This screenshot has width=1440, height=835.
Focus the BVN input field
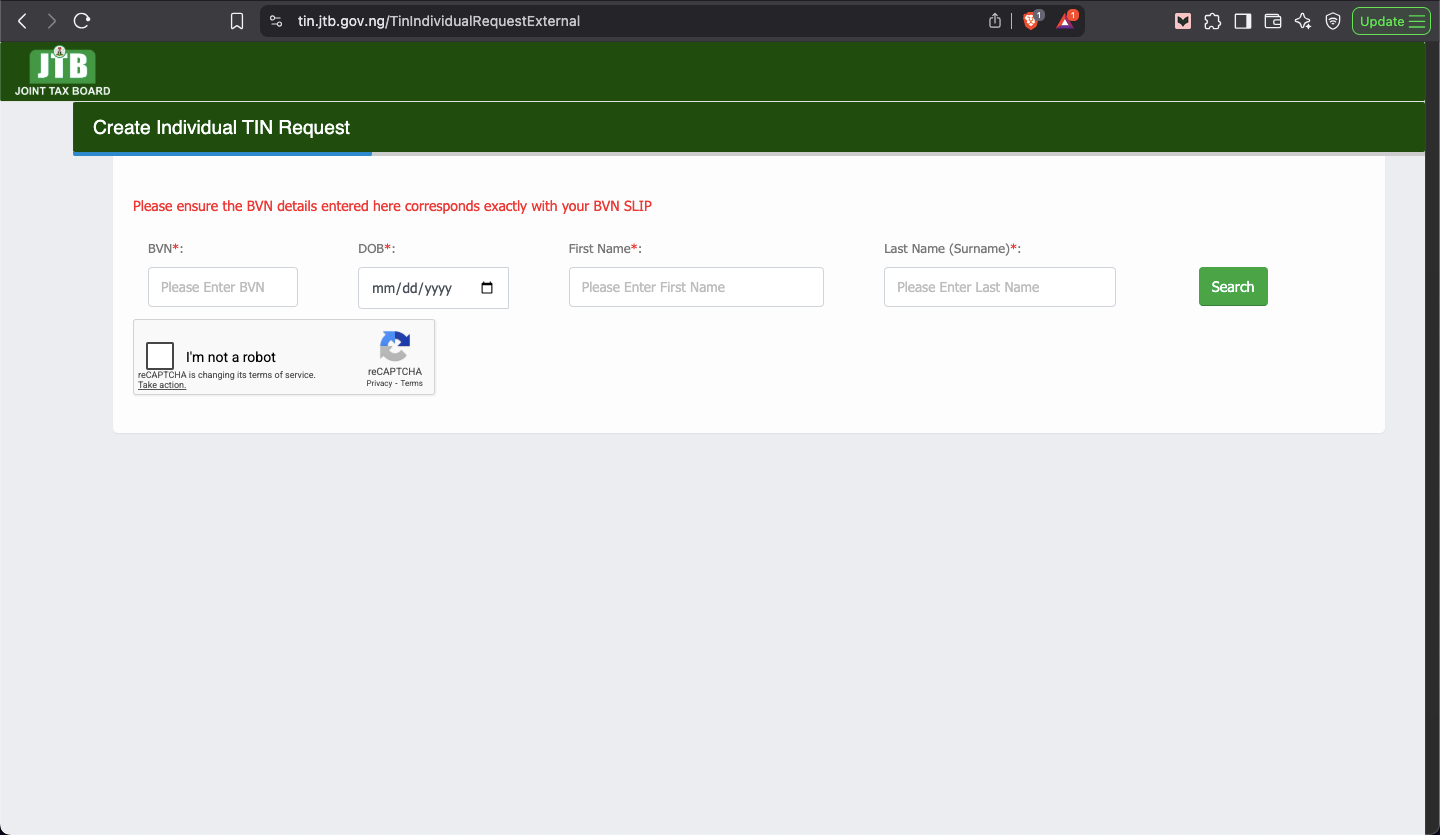click(223, 287)
